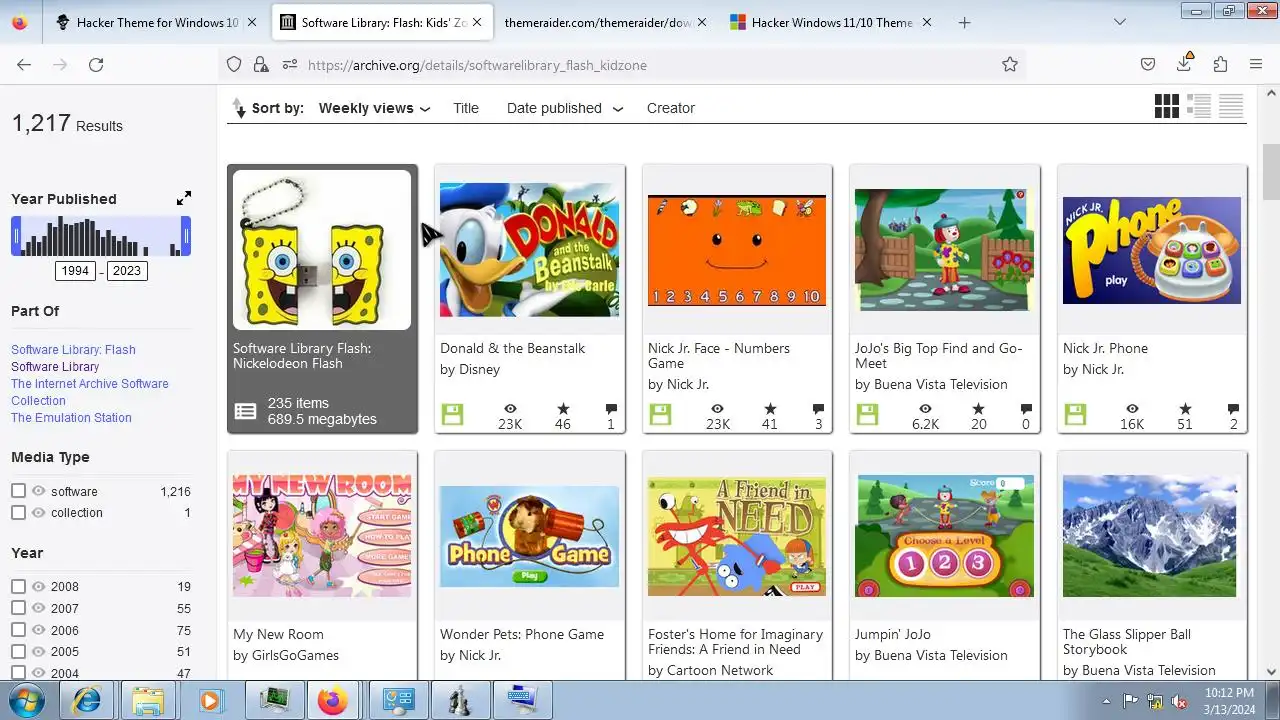The height and width of the screenshot is (720, 1280).
Task: Switch results to tile grid view
Action: pos(1166,106)
